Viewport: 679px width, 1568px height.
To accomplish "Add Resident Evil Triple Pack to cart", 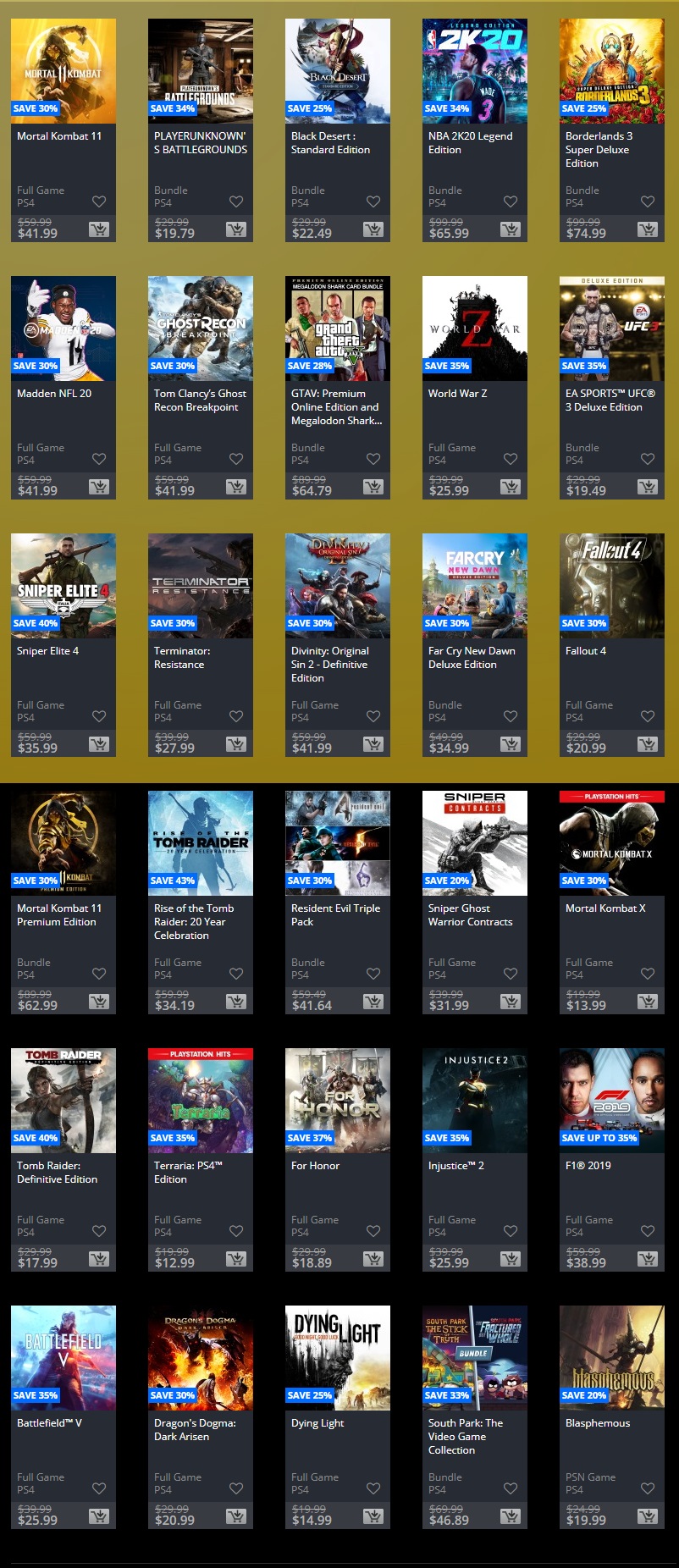I will tap(373, 1002).
